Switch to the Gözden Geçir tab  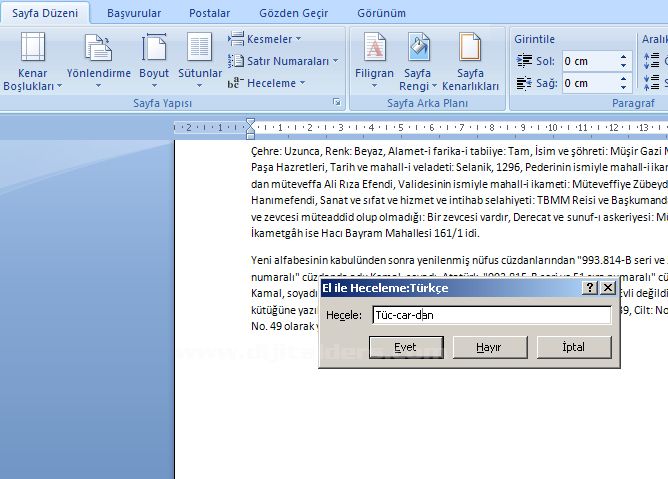294,13
